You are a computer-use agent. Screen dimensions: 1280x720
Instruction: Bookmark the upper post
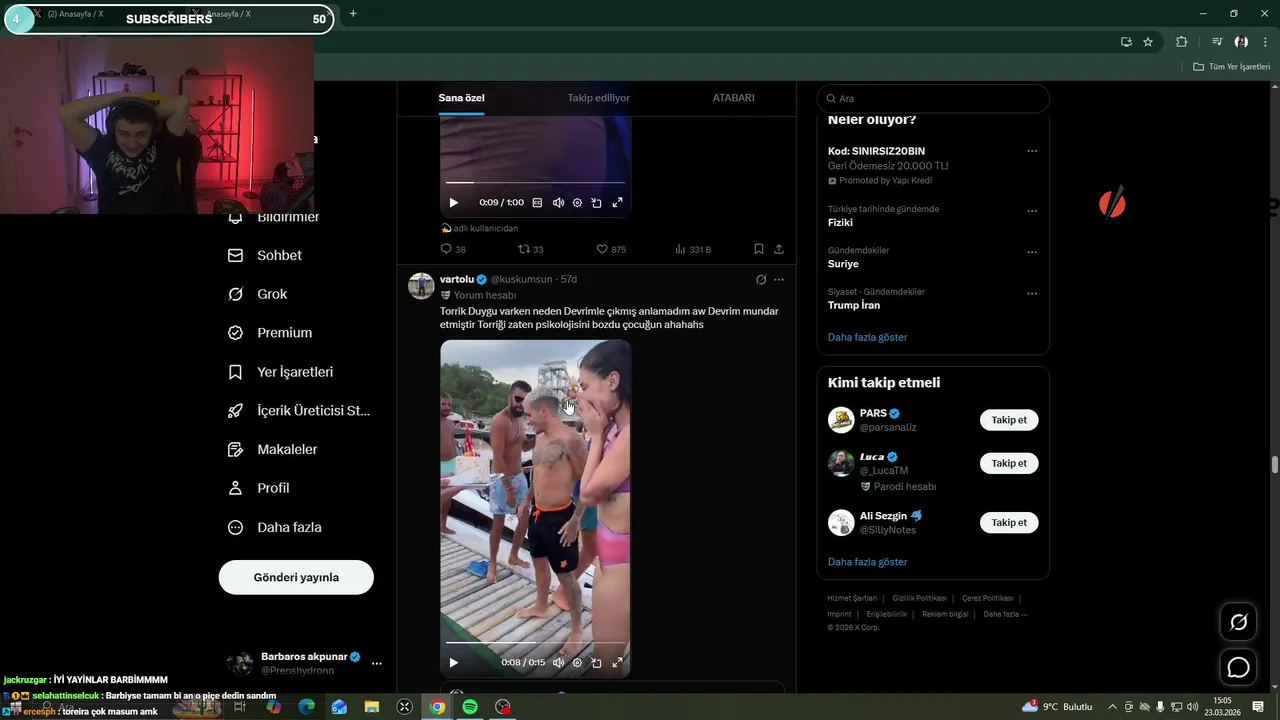[x=758, y=249]
